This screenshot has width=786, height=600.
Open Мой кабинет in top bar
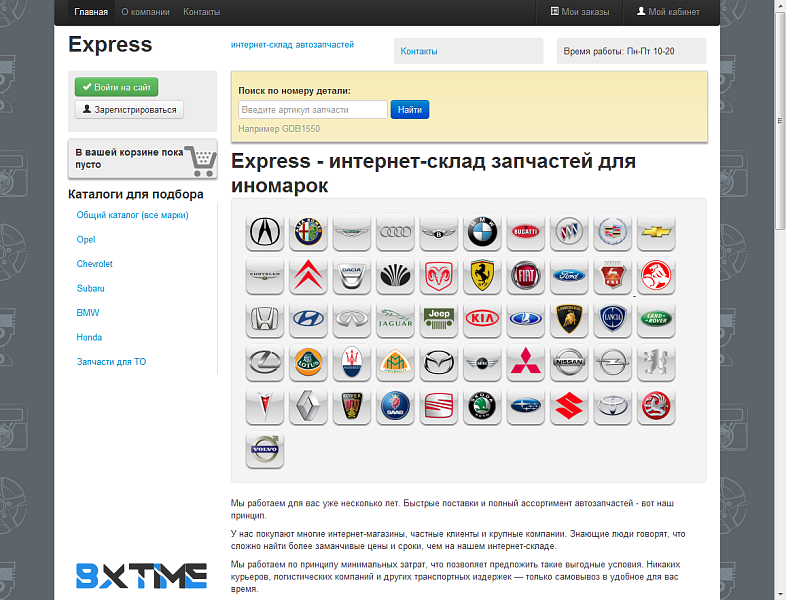[x=668, y=12]
